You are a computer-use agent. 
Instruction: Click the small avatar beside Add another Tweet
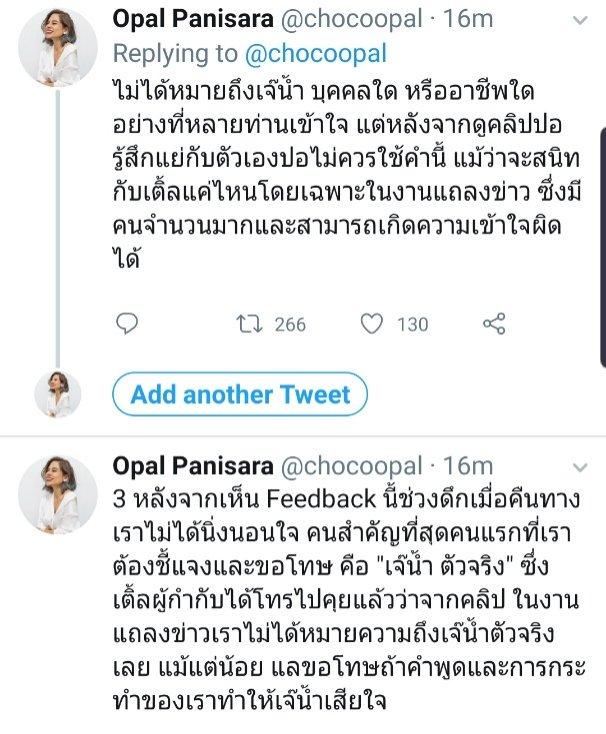[58, 393]
